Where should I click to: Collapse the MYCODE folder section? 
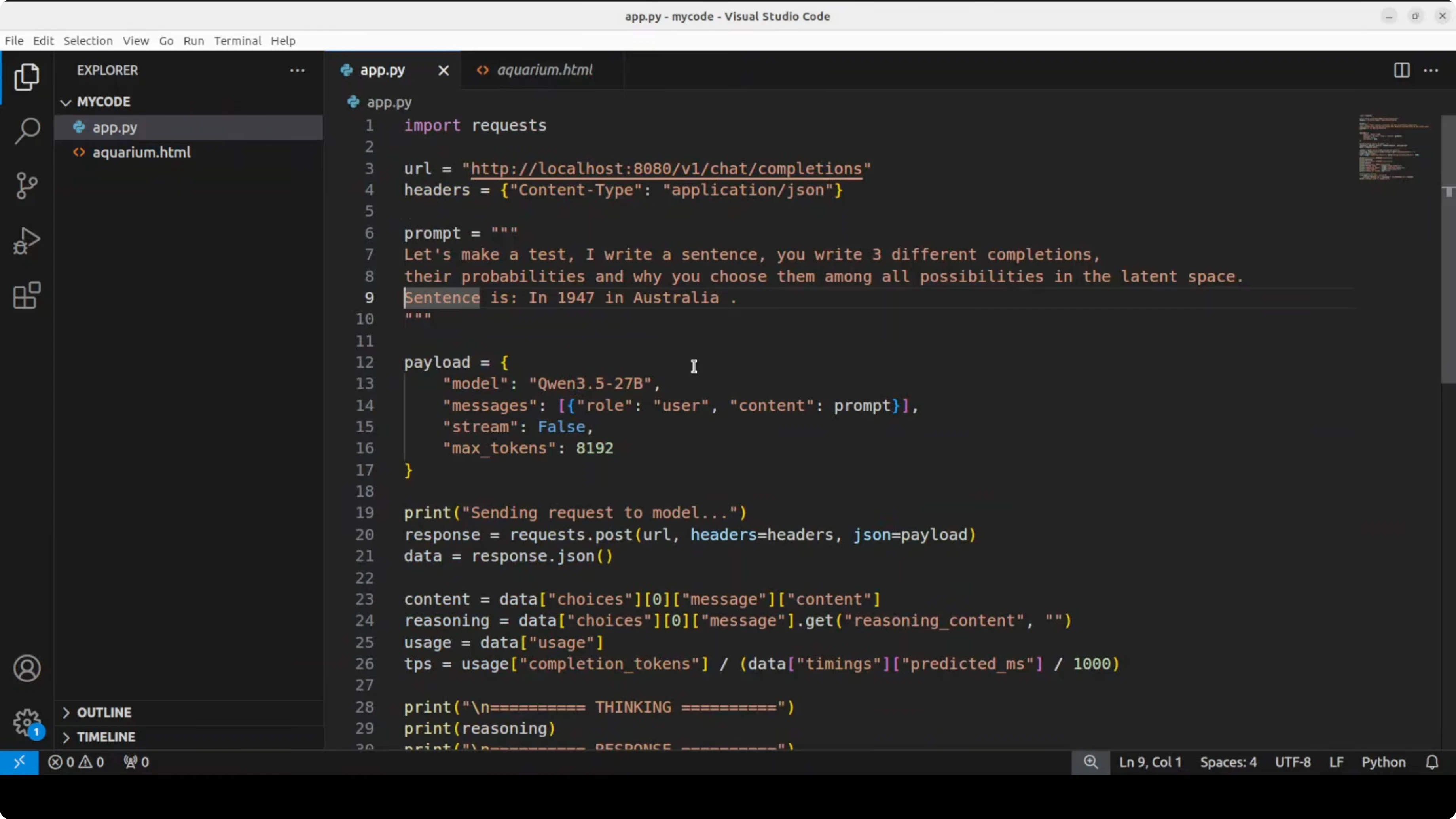pos(66,102)
